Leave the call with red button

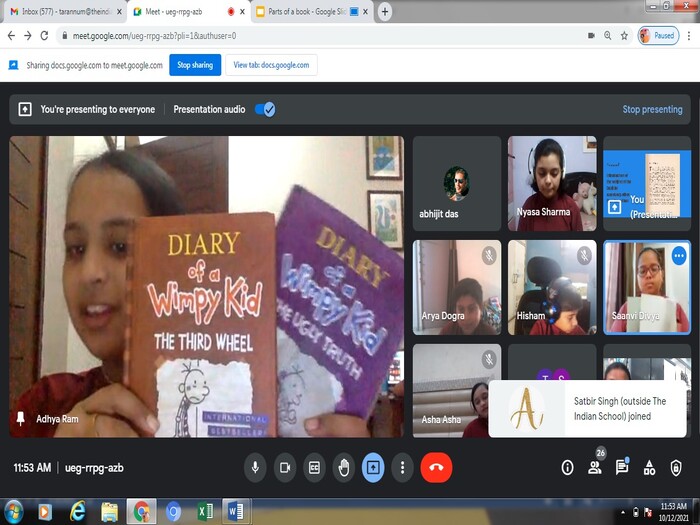click(x=436, y=467)
